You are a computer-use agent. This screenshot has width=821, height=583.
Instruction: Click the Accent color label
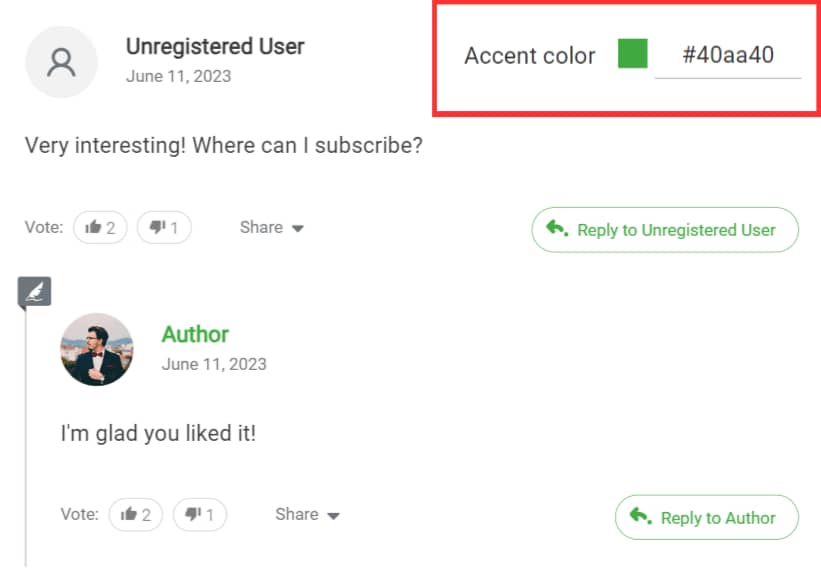pos(529,55)
